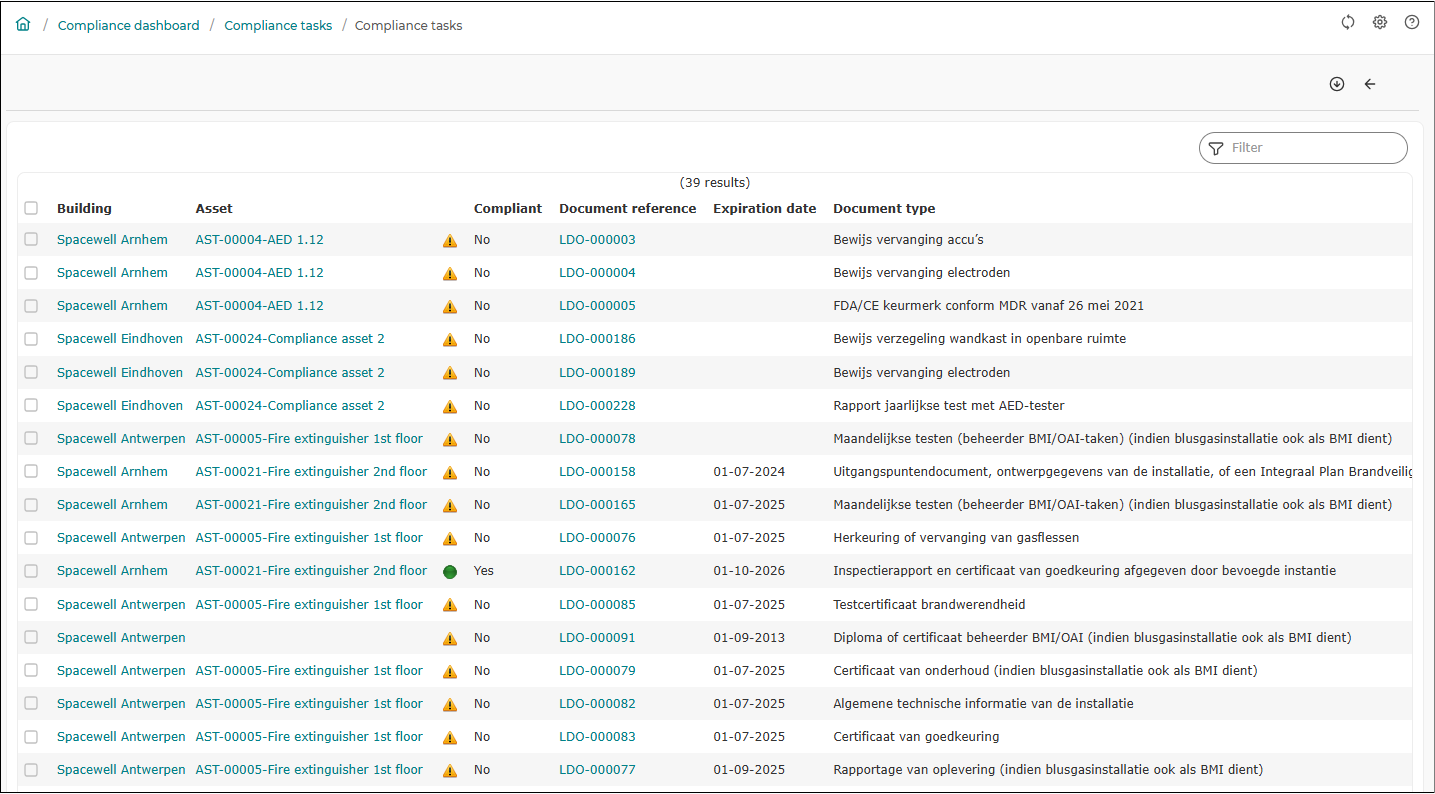Click warning icon for LDO-000003 row

coord(450,241)
